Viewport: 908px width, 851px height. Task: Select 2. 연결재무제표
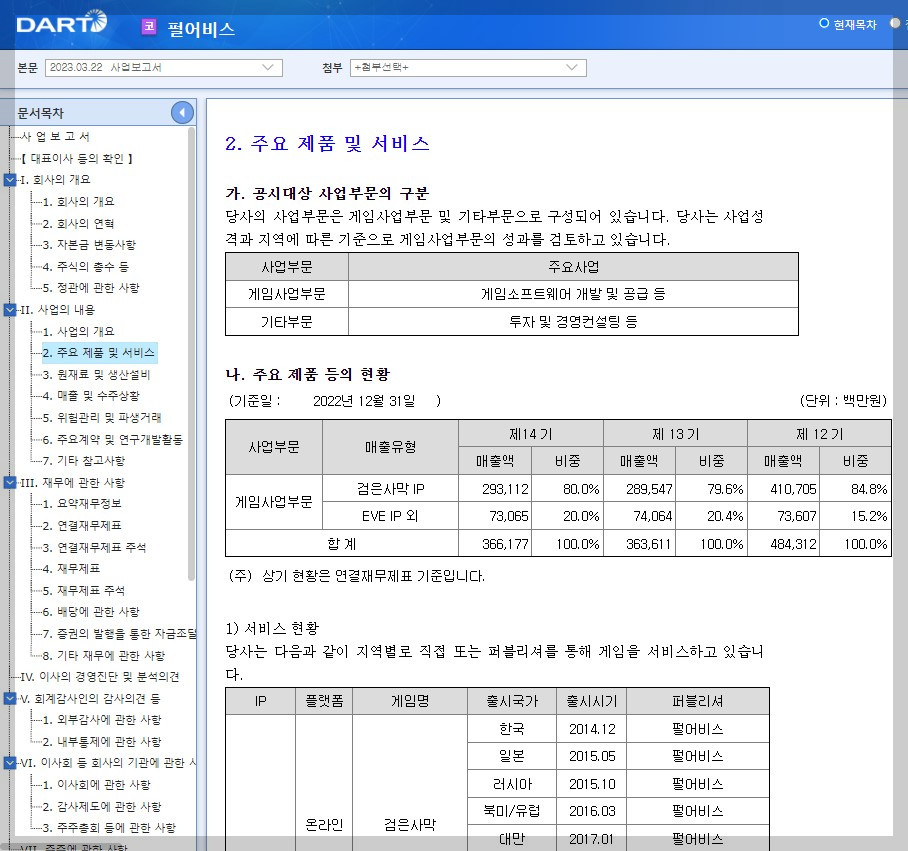tap(82, 526)
